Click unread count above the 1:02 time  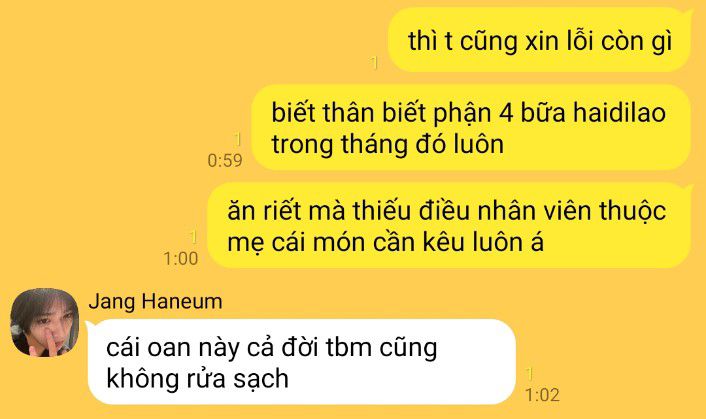point(530,374)
